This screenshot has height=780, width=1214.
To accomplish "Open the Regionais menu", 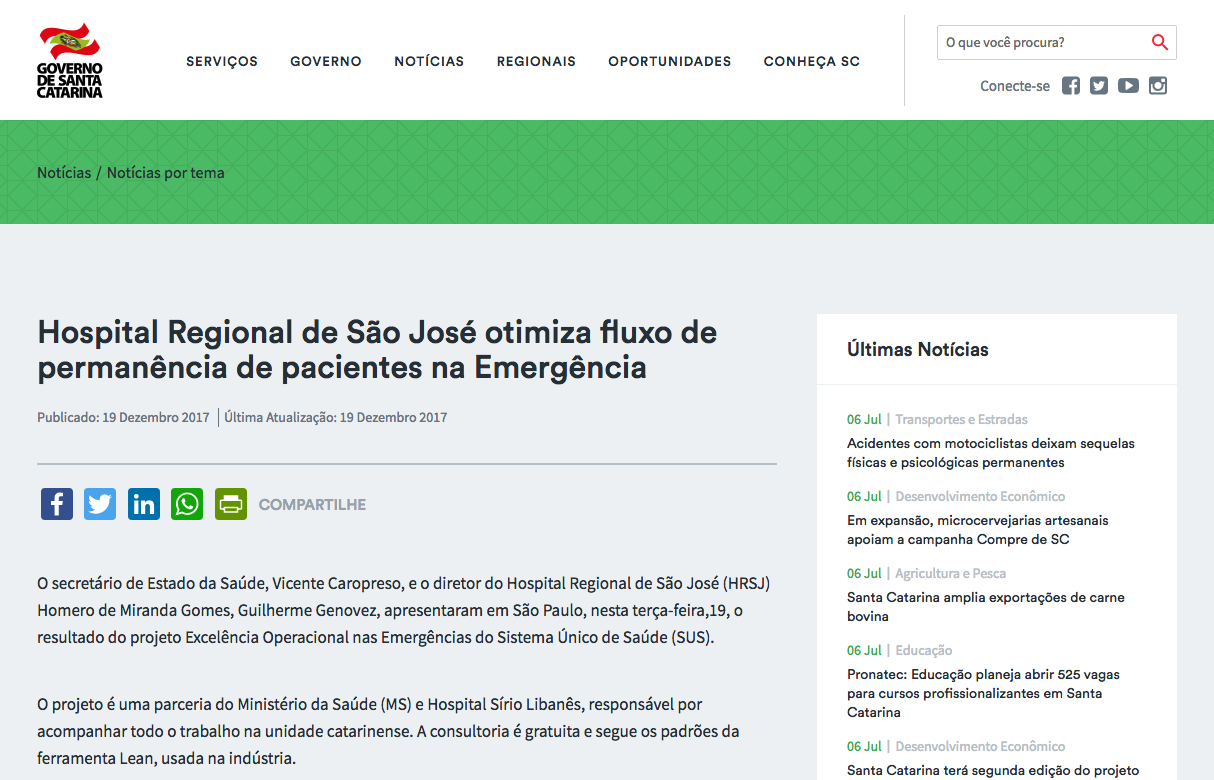I will (536, 61).
